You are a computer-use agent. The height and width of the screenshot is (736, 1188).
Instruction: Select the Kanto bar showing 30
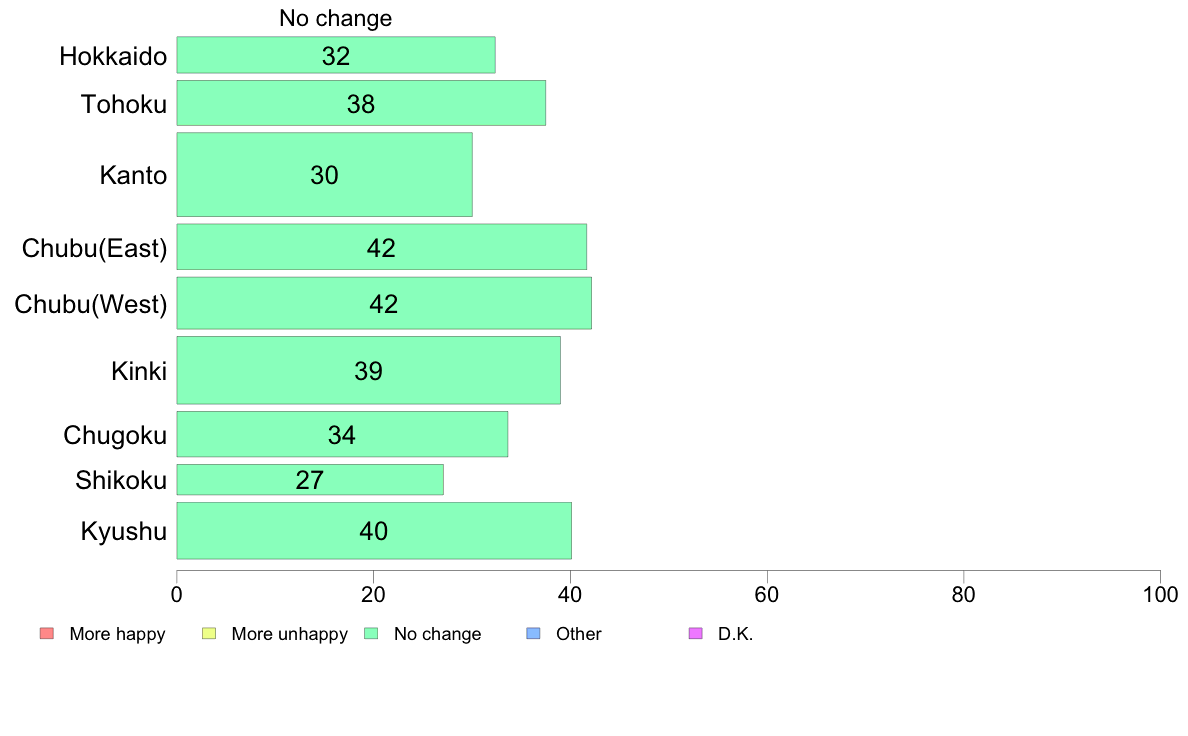[x=324, y=175]
